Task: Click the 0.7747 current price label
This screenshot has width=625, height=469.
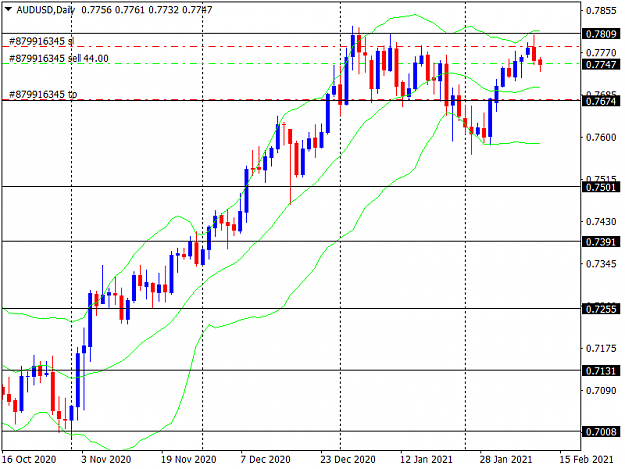Action: pos(602,64)
